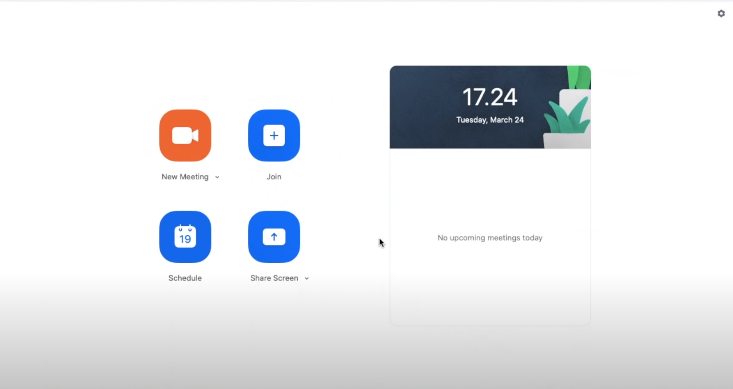Click the Share Screen arrow icon
The height and width of the screenshot is (389, 733).
pos(274,237)
